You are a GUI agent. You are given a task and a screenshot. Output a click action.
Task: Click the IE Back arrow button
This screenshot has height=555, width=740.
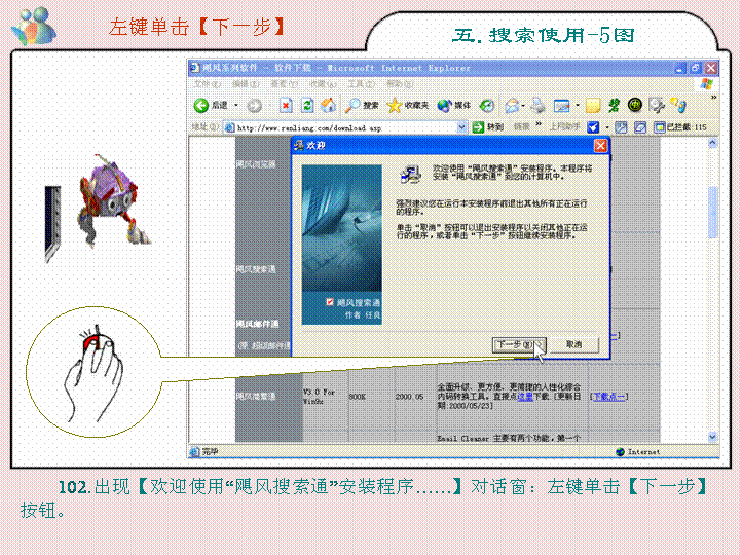click(202, 105)
